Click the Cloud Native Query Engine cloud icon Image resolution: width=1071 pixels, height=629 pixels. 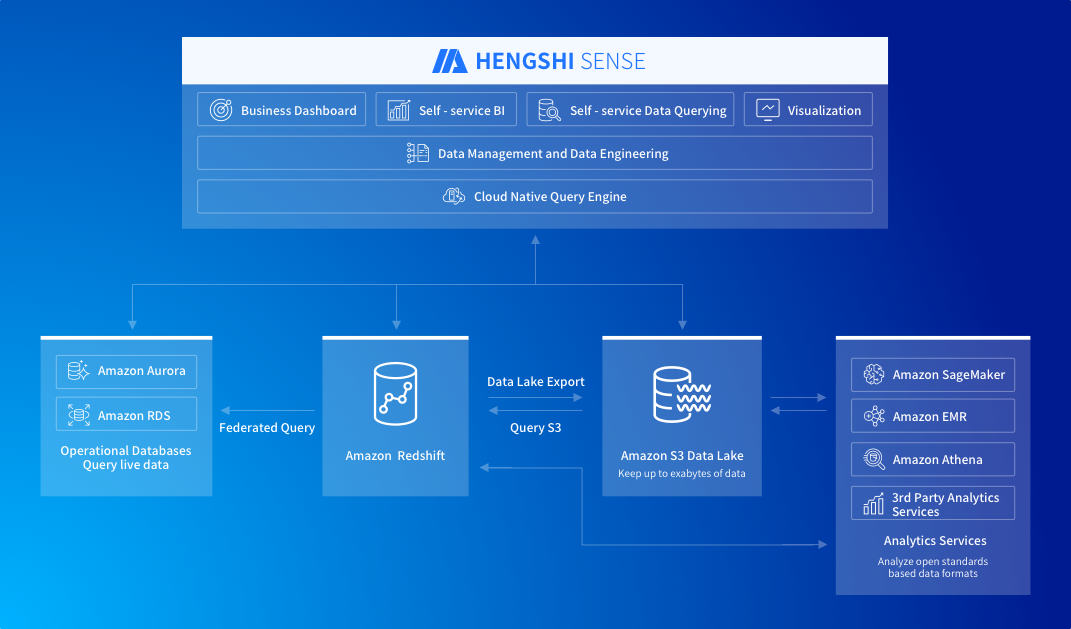point(454,197)
